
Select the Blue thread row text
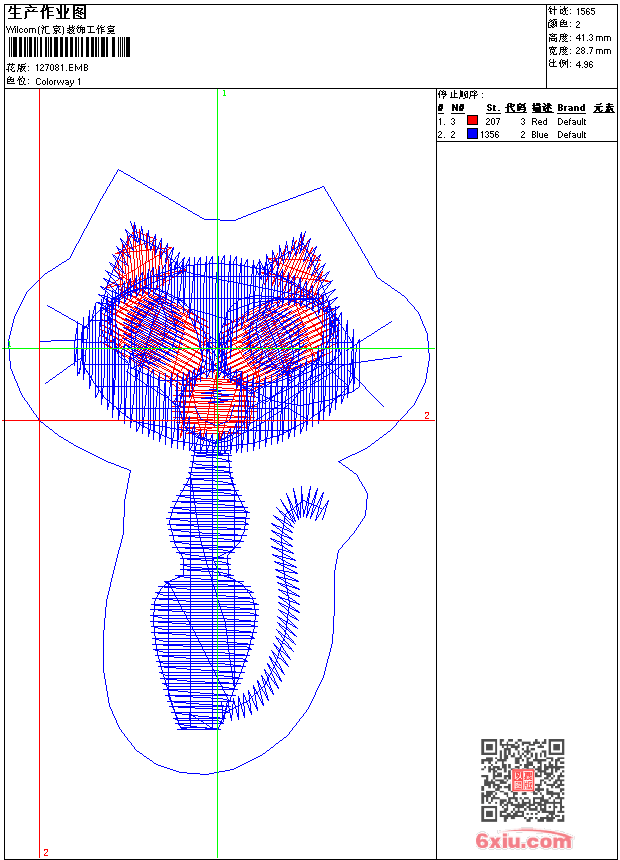[x=539, y=134]
